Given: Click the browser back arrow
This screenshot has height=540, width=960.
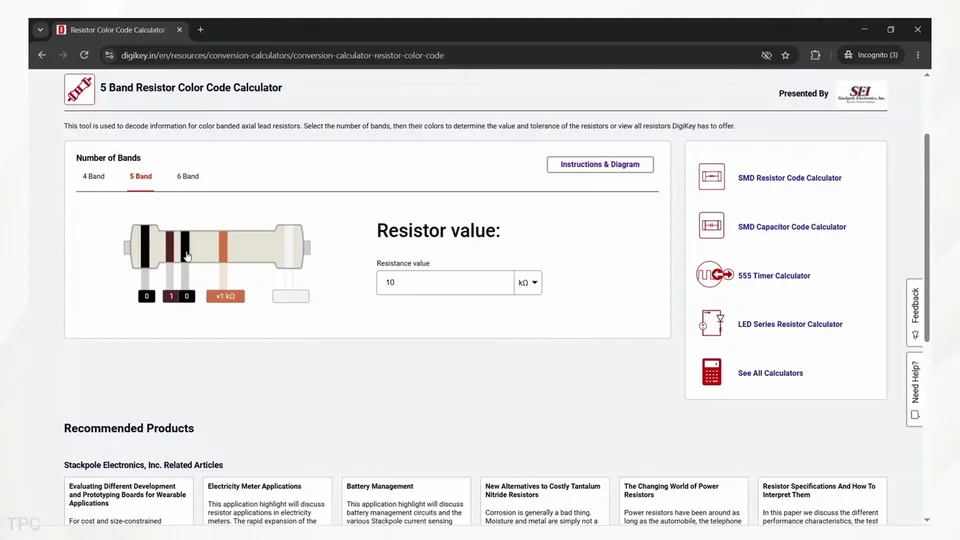Looking at the screenshot, I should (x=42, y=55).
